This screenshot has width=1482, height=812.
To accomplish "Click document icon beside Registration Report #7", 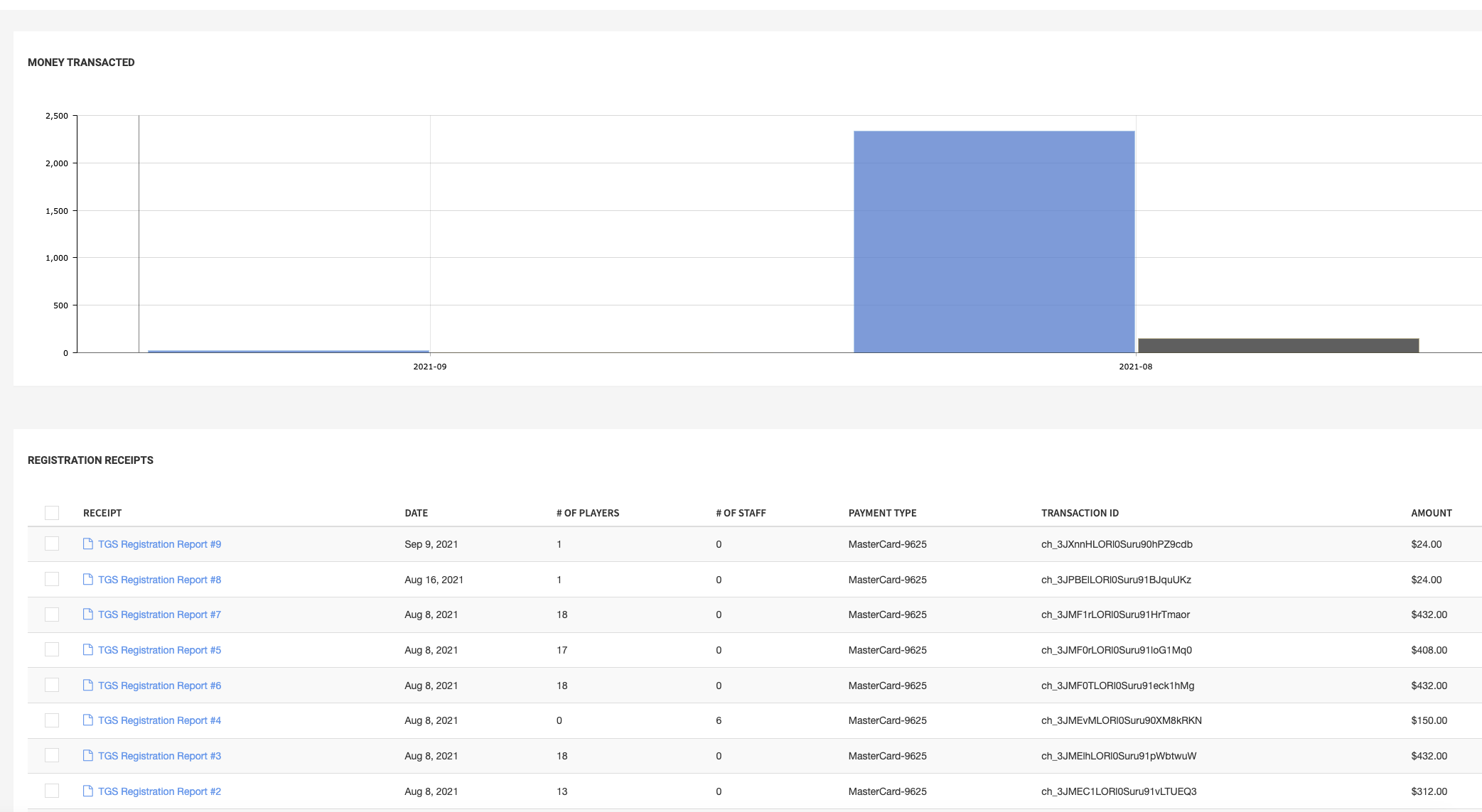I will (x=88, y=615).
